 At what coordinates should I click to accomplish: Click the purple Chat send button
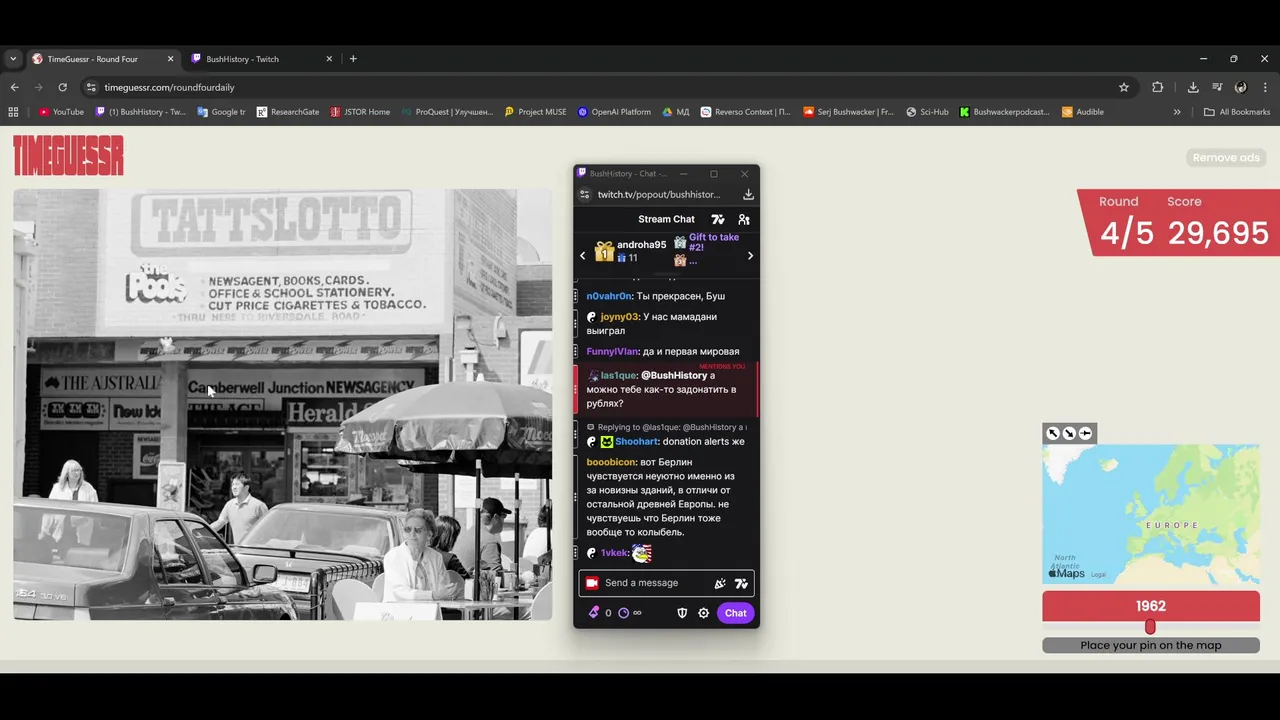pyautogui.click(x=736, y=613)
